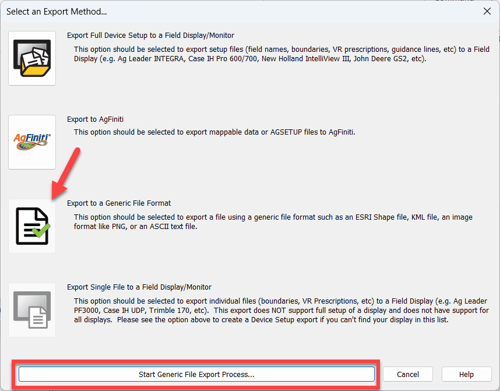Click 'Export Single File to a Field Display/Monitor' heading
The image size is (500, 391).
click(x=139, y=287)
